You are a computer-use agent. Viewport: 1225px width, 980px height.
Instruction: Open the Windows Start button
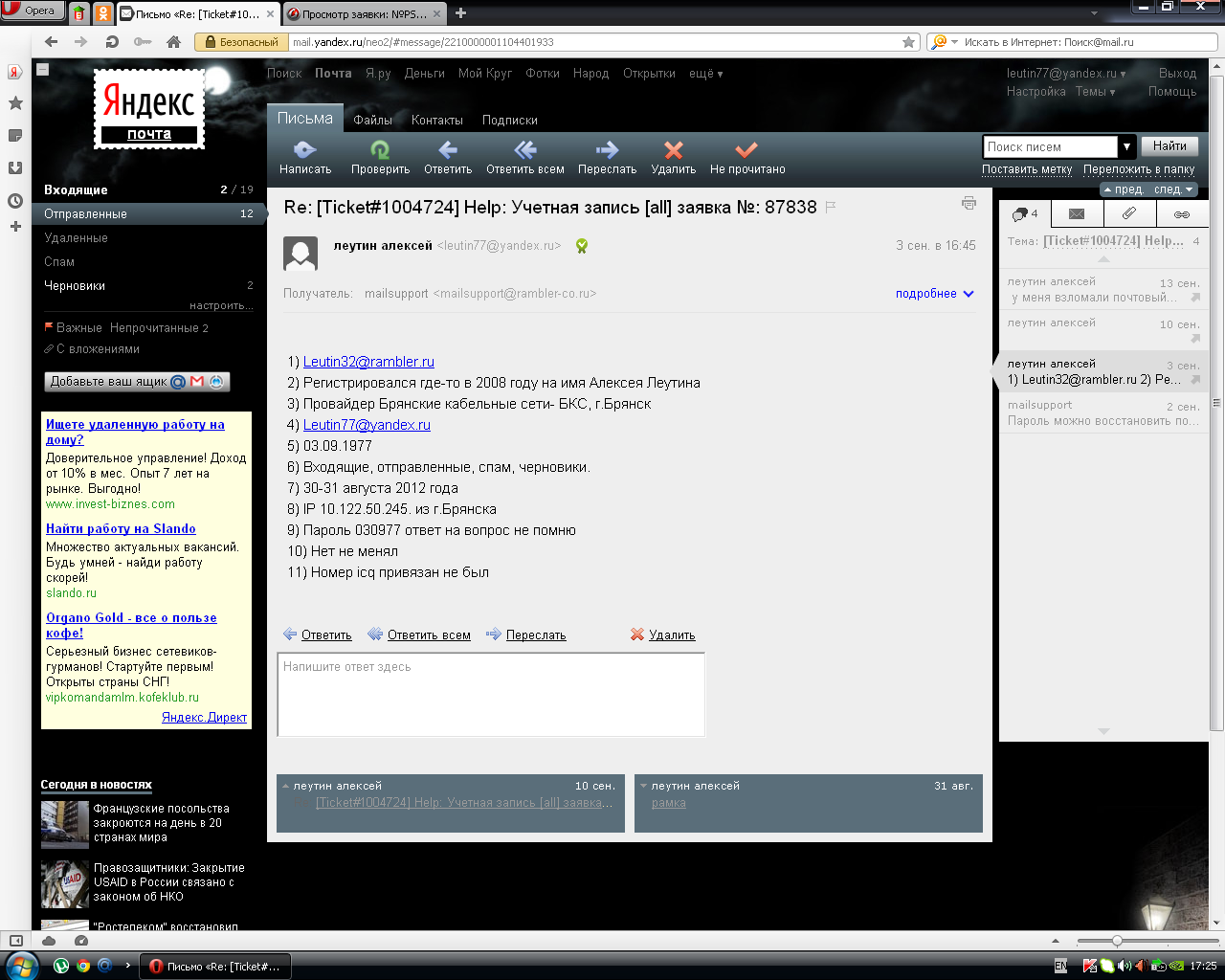20,966
